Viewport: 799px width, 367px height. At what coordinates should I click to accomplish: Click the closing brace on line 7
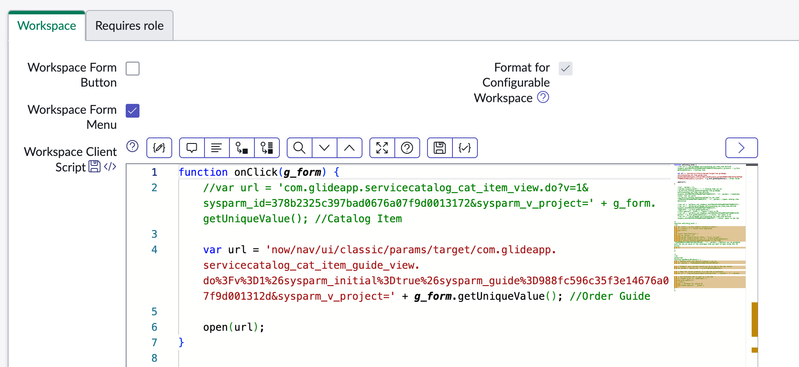tap(181, 343)
